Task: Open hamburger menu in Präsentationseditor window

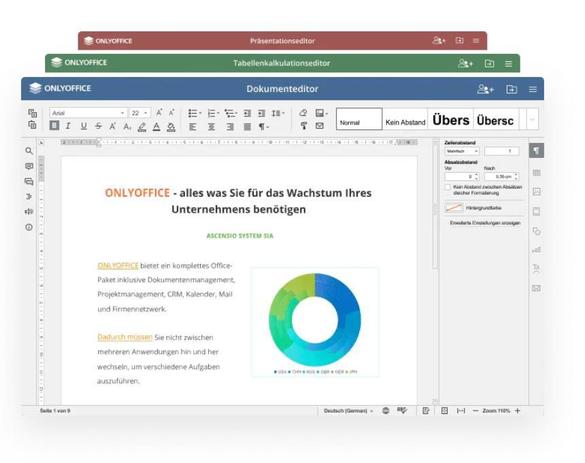Action: [x=476, y=41]
